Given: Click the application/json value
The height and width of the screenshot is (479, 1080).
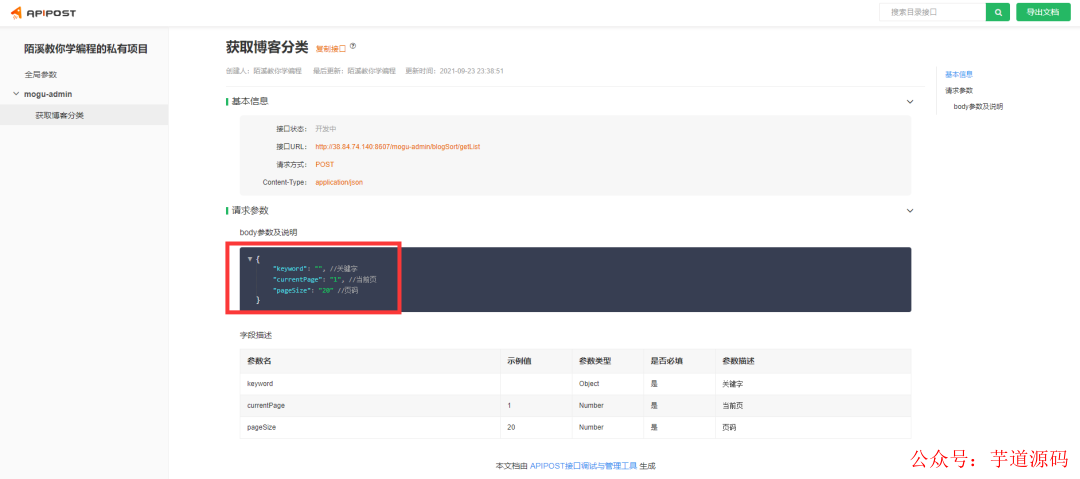Looking at the screenshot, I should (339, 183).
